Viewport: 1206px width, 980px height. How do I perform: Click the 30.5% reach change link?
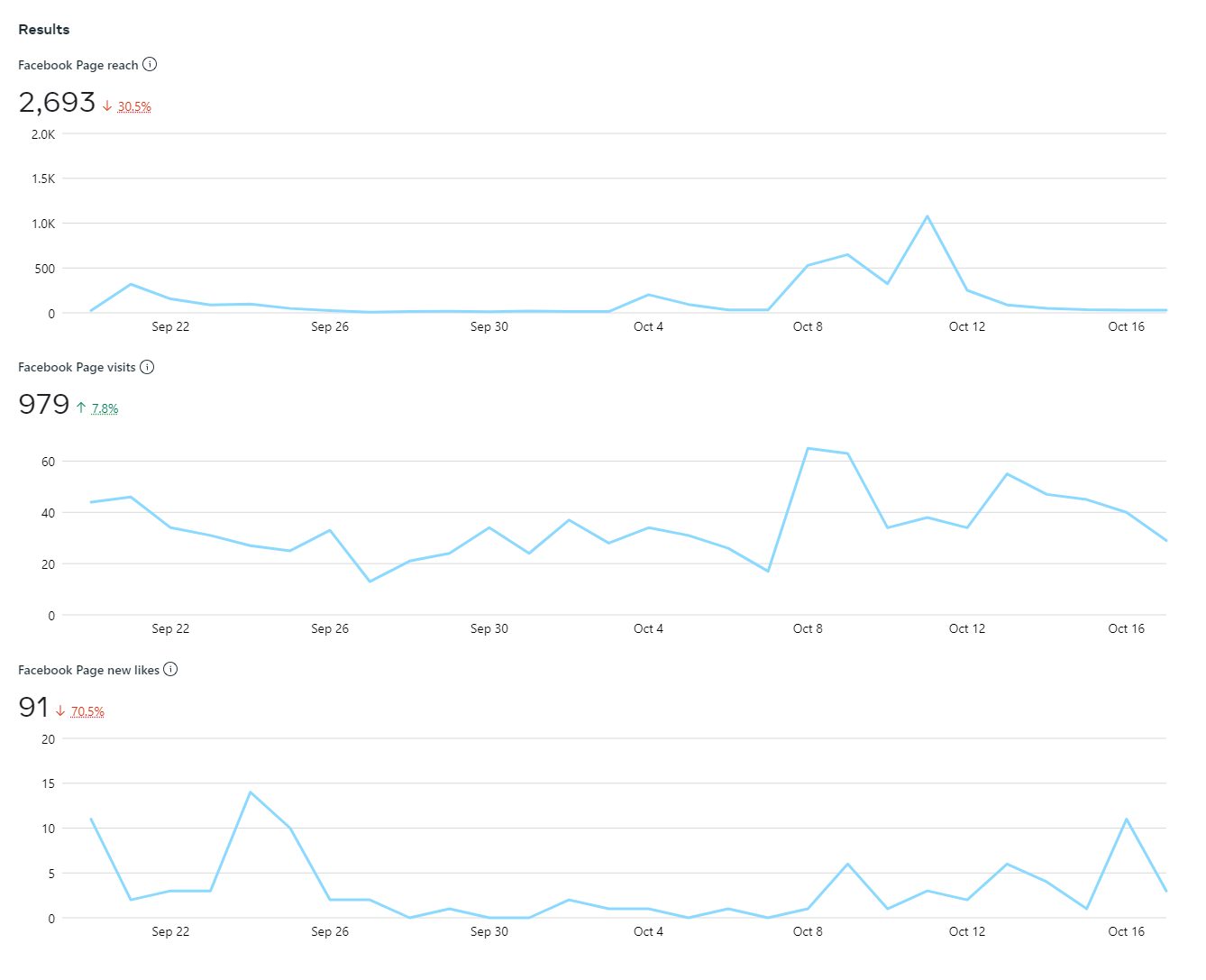click(x=134, y=106)
